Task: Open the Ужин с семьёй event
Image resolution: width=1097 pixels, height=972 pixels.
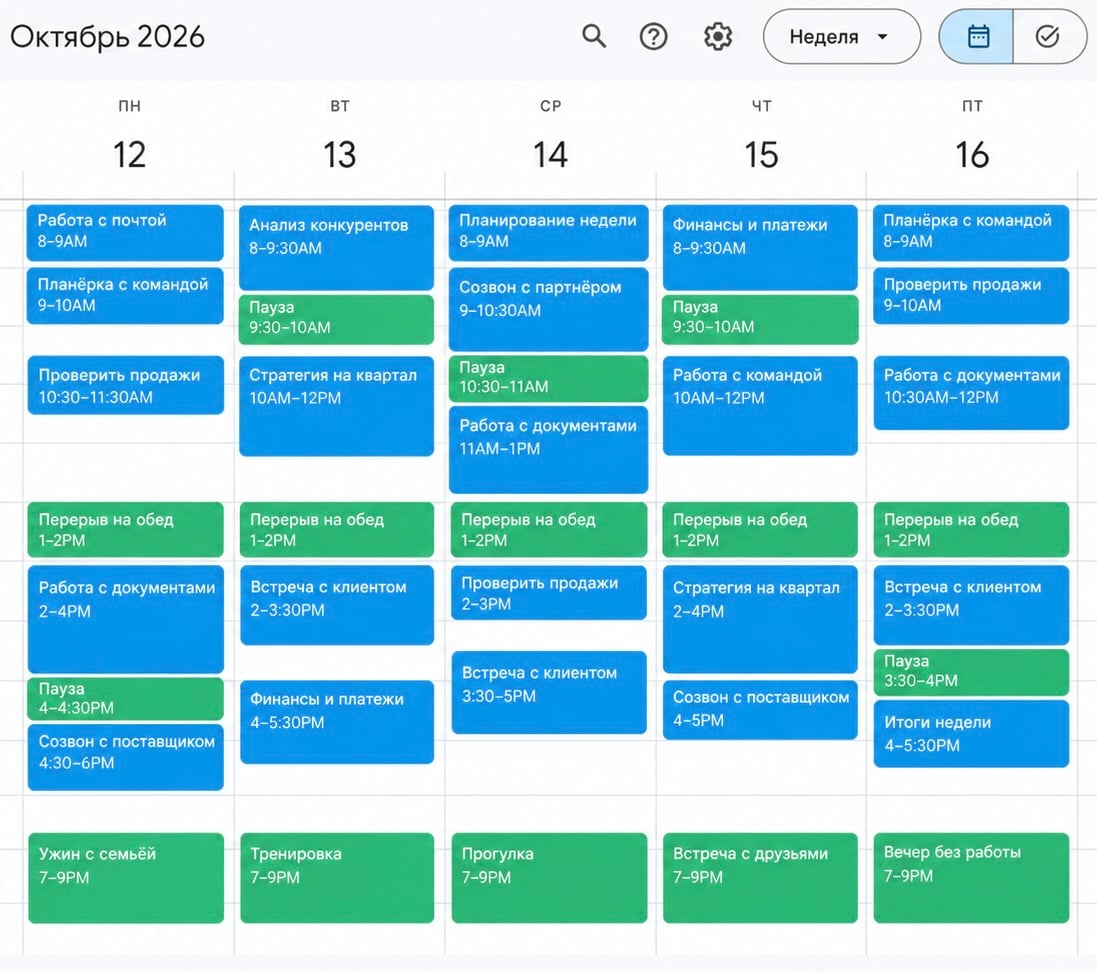Action: pos(126,878)
